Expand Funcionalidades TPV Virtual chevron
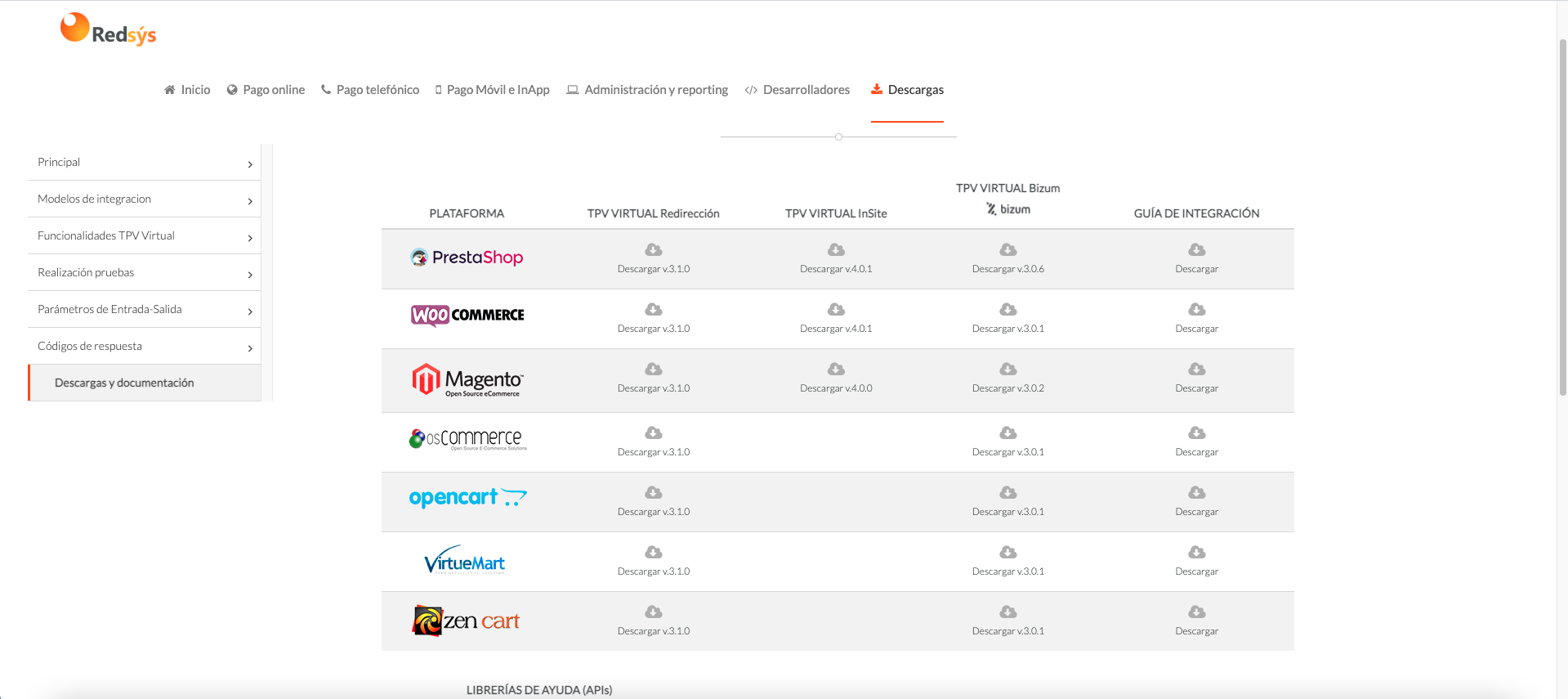 coord(250,238)
